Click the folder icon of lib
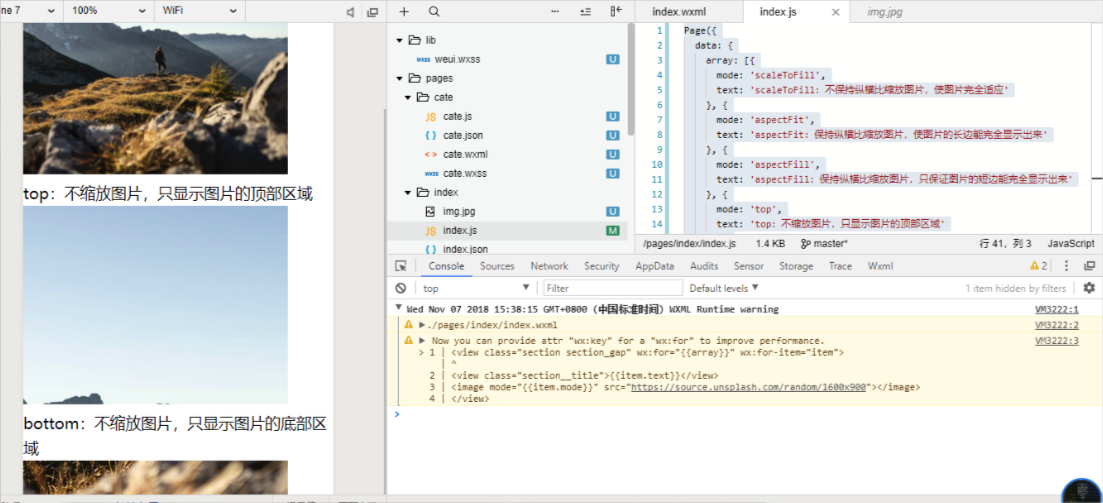 tap(414, 40)
